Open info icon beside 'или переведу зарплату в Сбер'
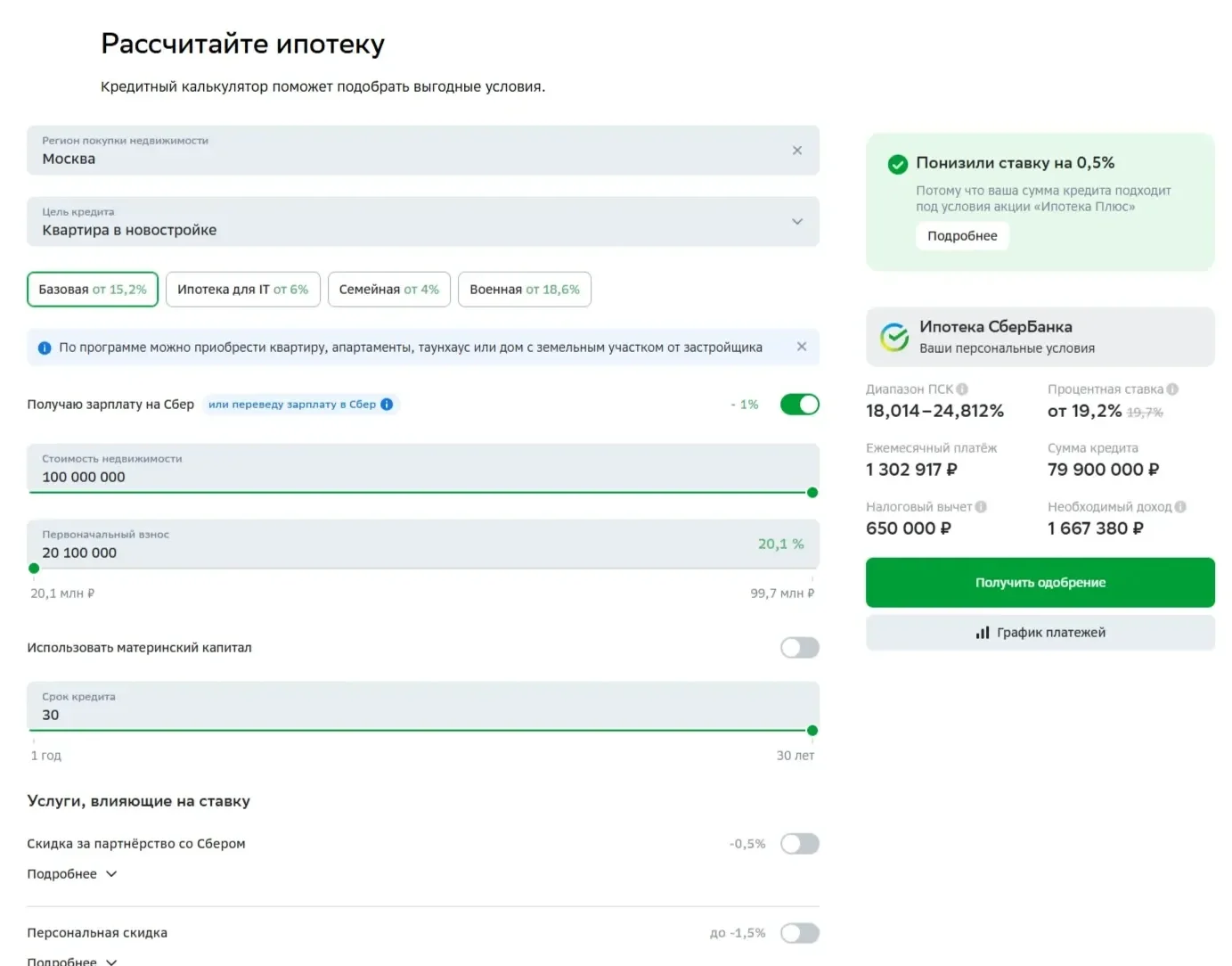This screenshot has width=1232, height=966. (x=387, y=404)
